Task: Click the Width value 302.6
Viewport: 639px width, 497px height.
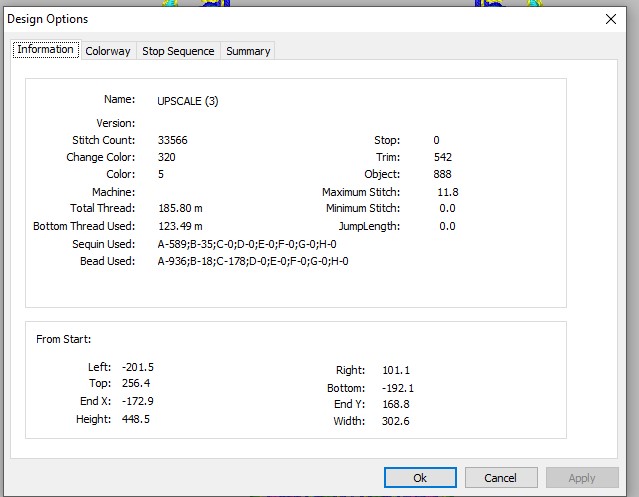Action: point(396,421)
